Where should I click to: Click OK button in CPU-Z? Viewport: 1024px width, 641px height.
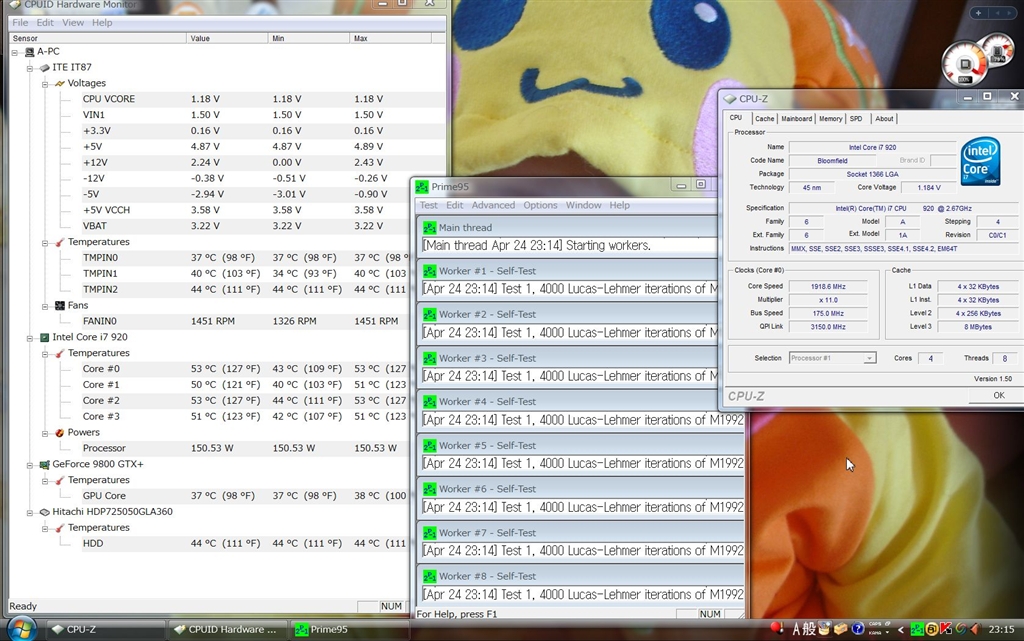point(999,396)
